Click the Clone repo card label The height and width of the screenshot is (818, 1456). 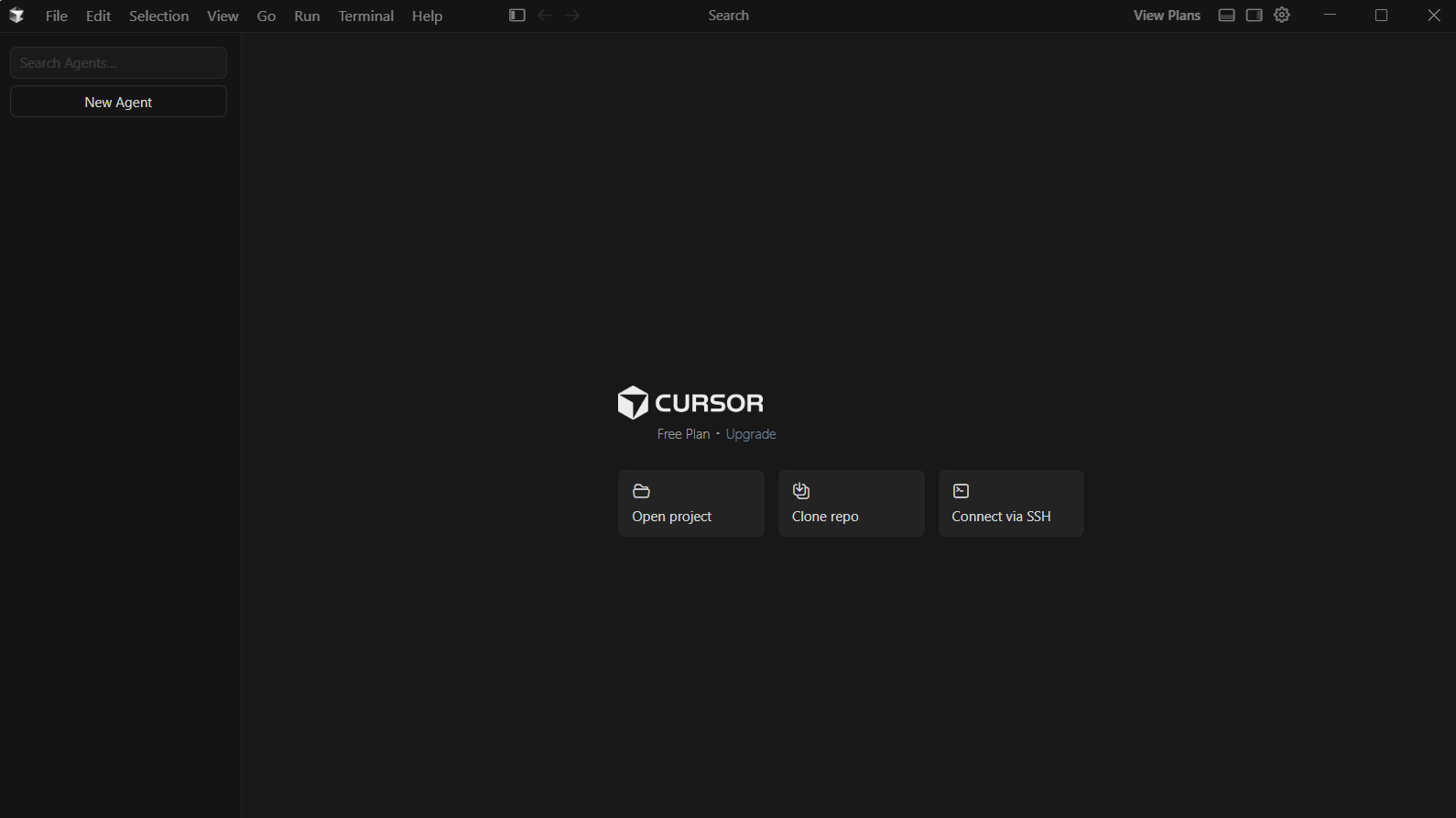coord(825,517)
